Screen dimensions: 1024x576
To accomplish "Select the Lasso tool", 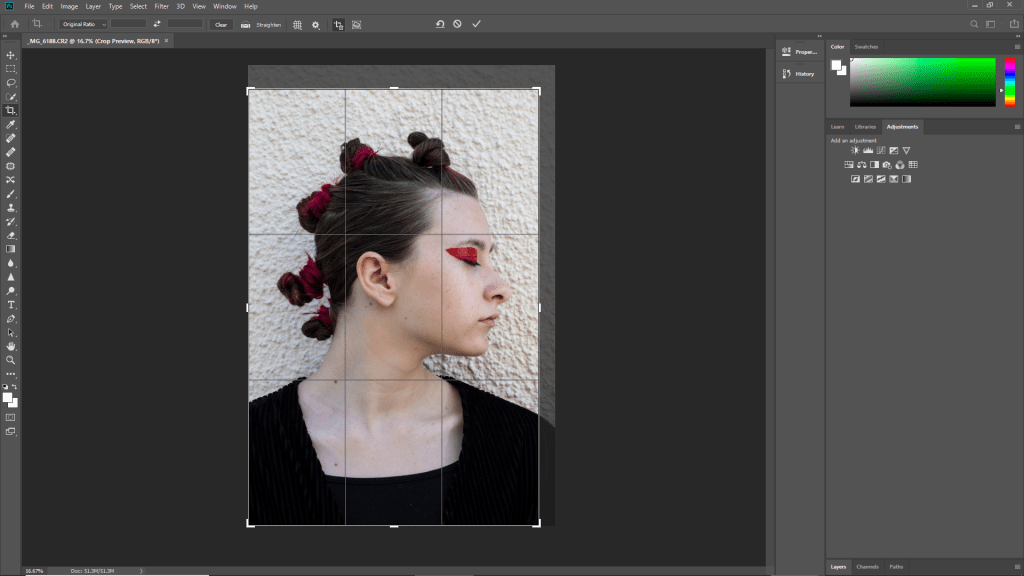I will pyautogui.click(x=11, y=83).
